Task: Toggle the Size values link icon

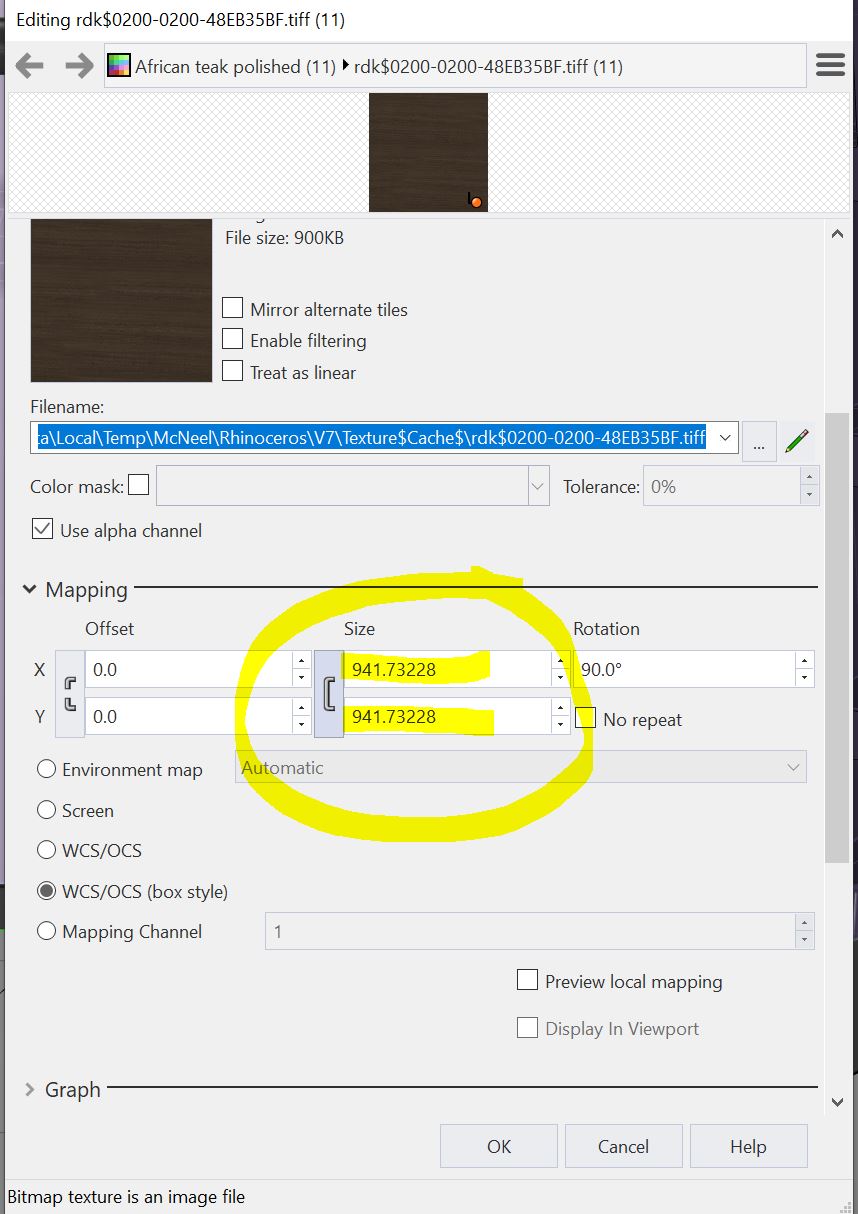Action: point(328,693)
